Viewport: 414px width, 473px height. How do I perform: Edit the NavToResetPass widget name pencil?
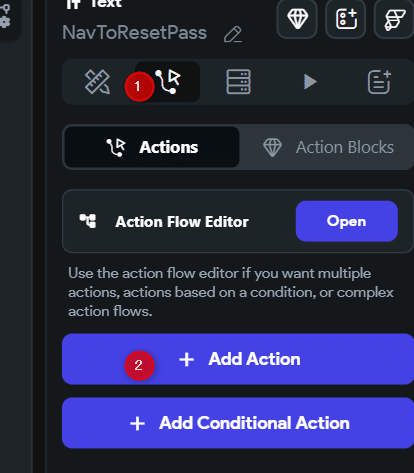tap(233, 34)
